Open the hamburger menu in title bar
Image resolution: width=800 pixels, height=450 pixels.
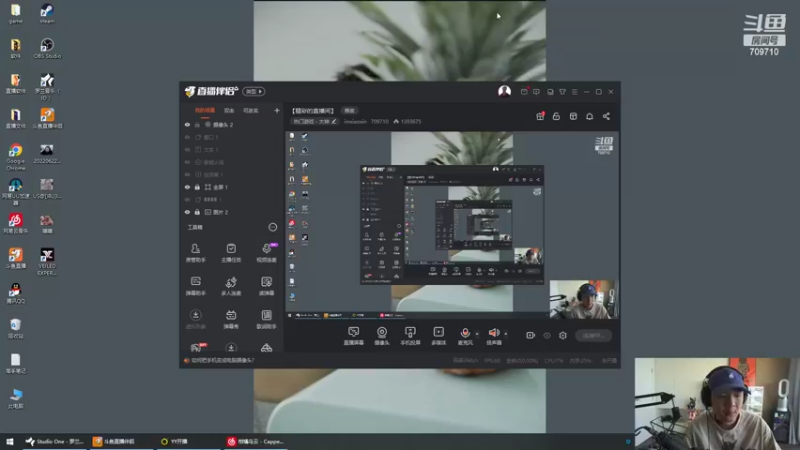pos(574,92)
